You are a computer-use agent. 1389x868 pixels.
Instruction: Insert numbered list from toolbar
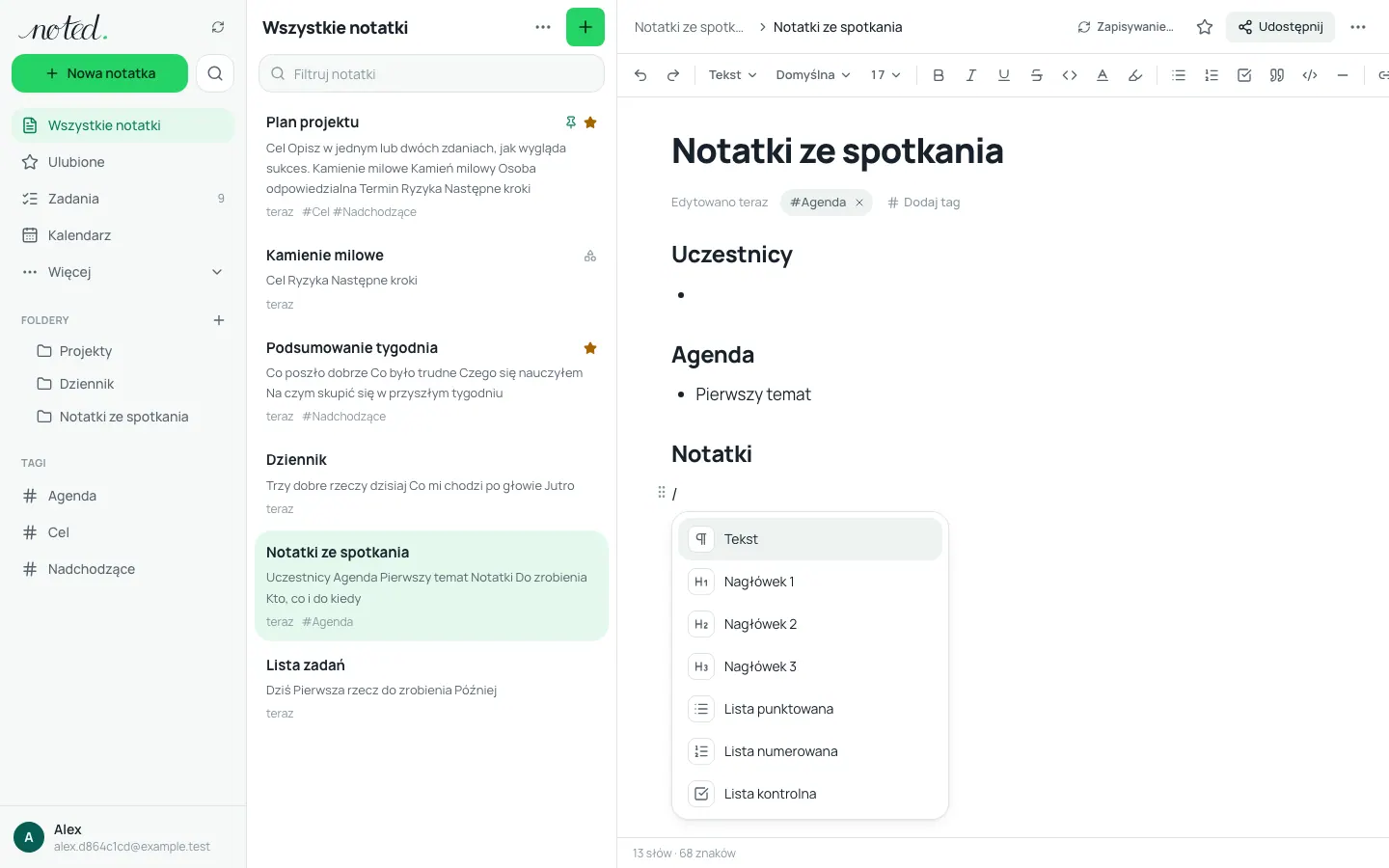[x=1212, y=75]
